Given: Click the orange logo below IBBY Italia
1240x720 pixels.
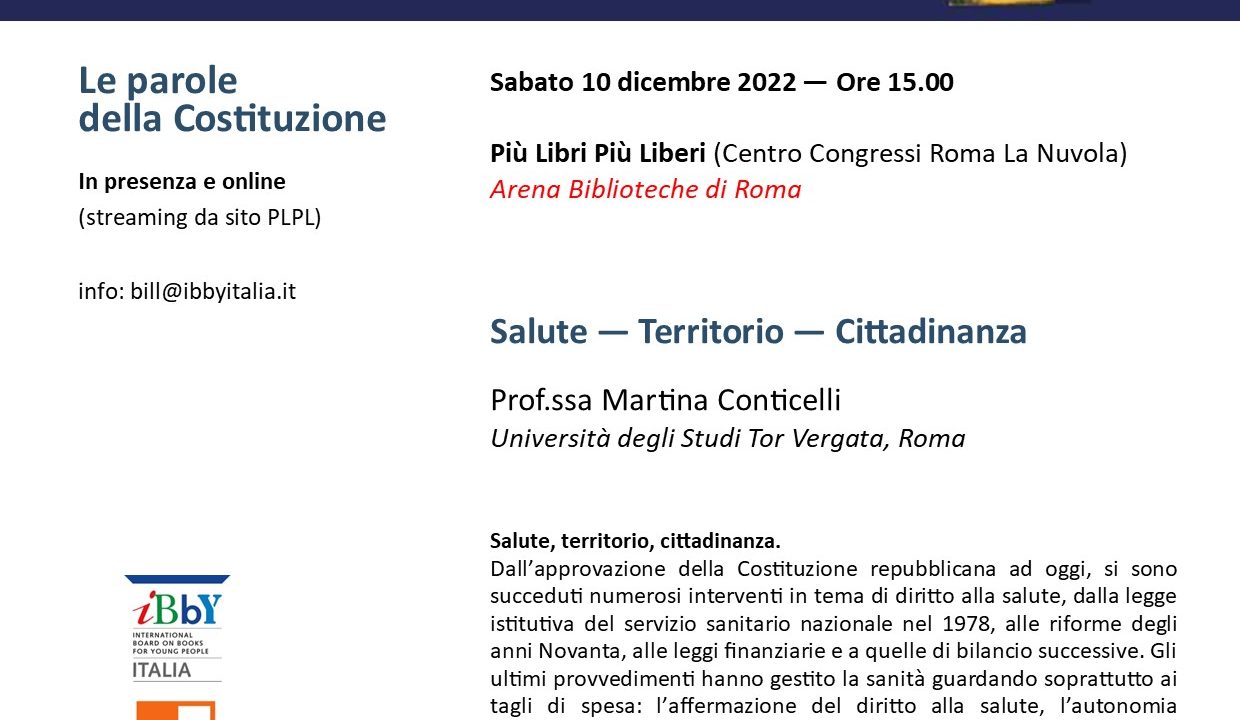Looking at the screenshot, I should pyautogui.click(x=176, y=709).
